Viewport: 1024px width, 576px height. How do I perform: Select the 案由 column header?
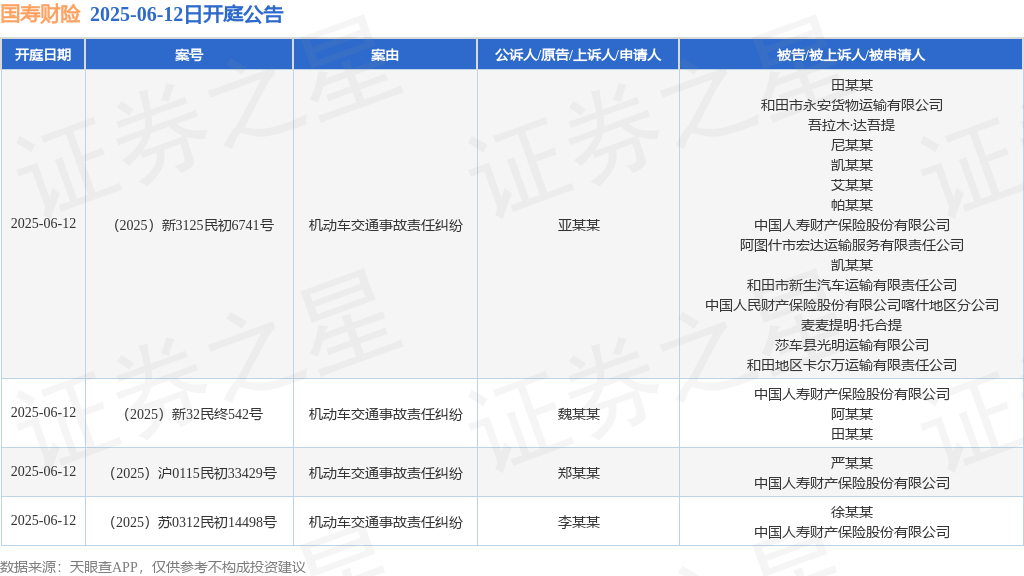point(385,55)
